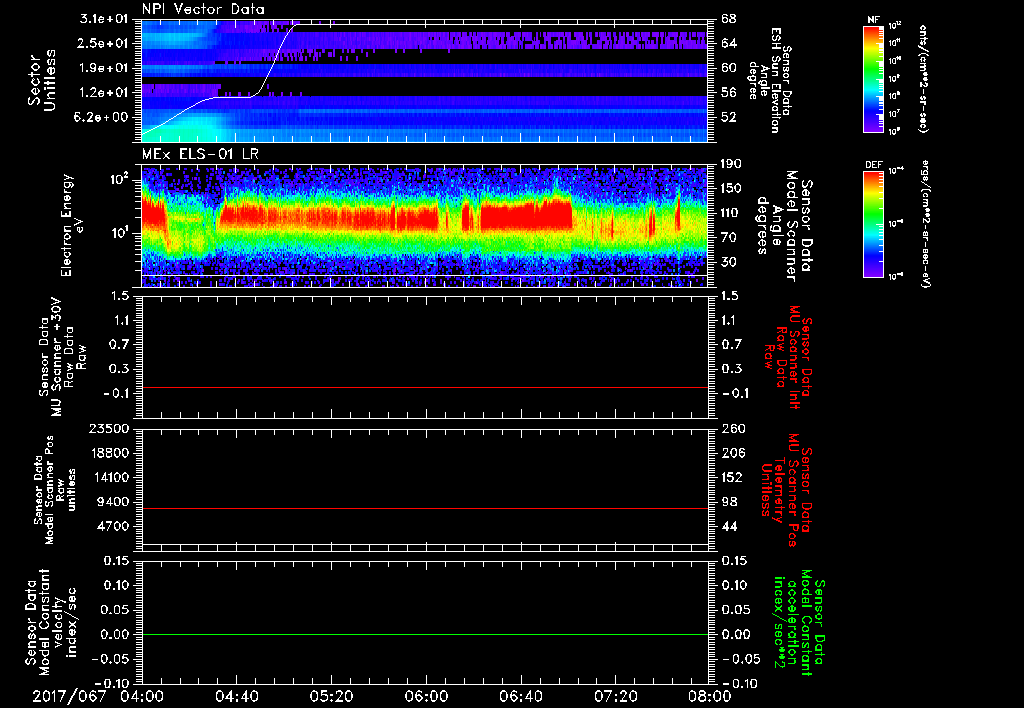Click the Model Scanner Pos Raw axis title

56,490
